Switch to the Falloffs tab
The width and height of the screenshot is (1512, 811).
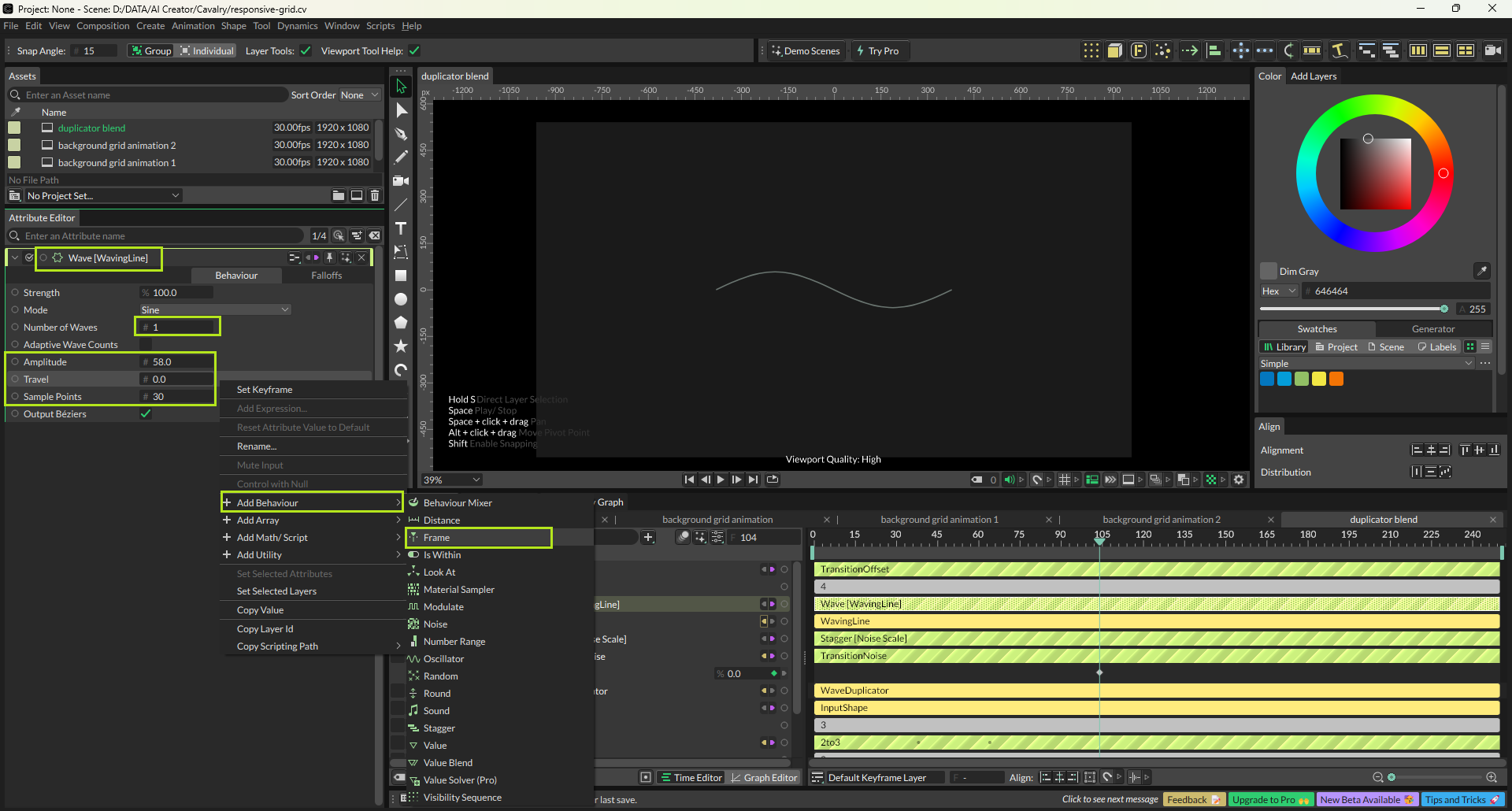(326, 276)
